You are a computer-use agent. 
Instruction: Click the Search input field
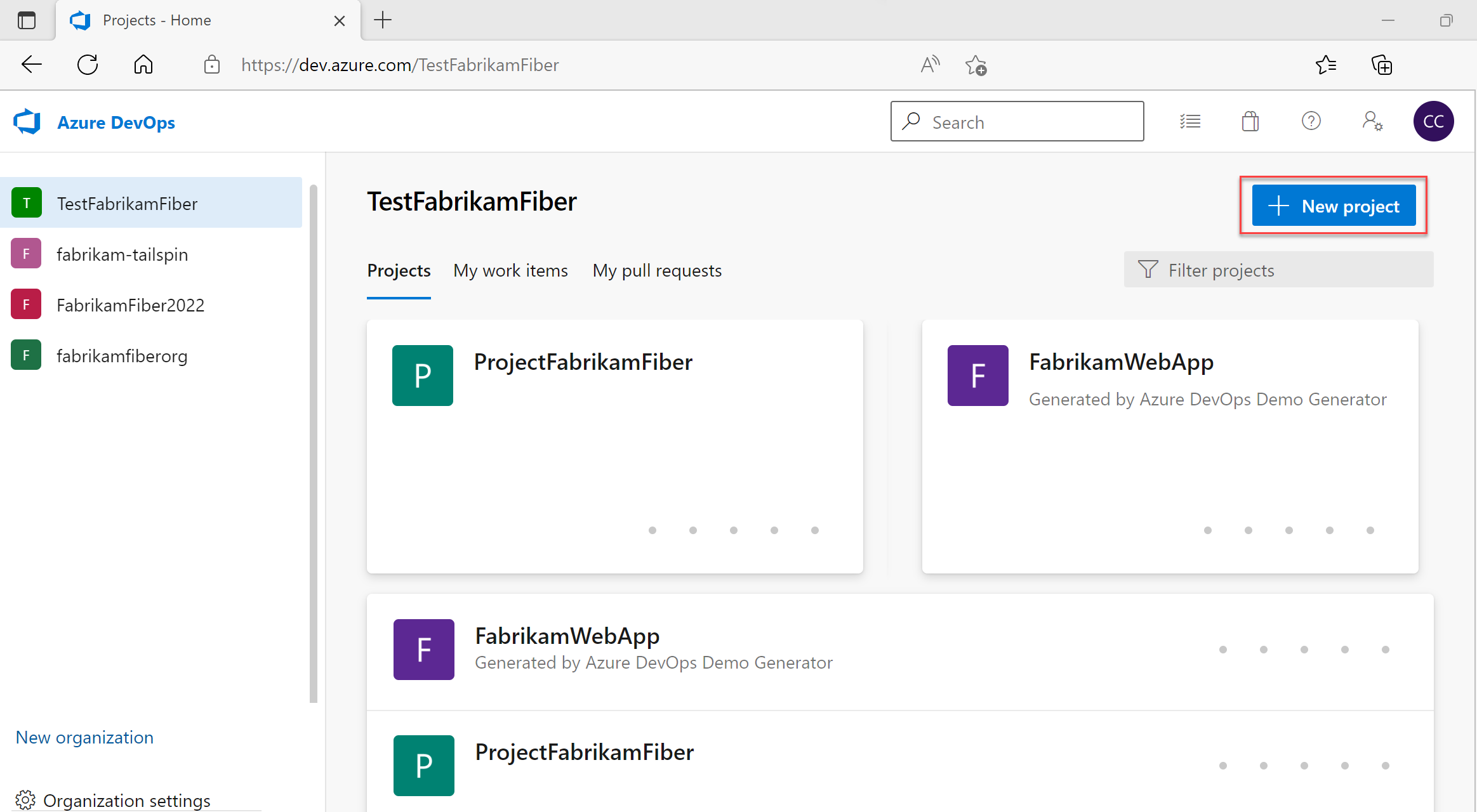[x=1017, y=122]
